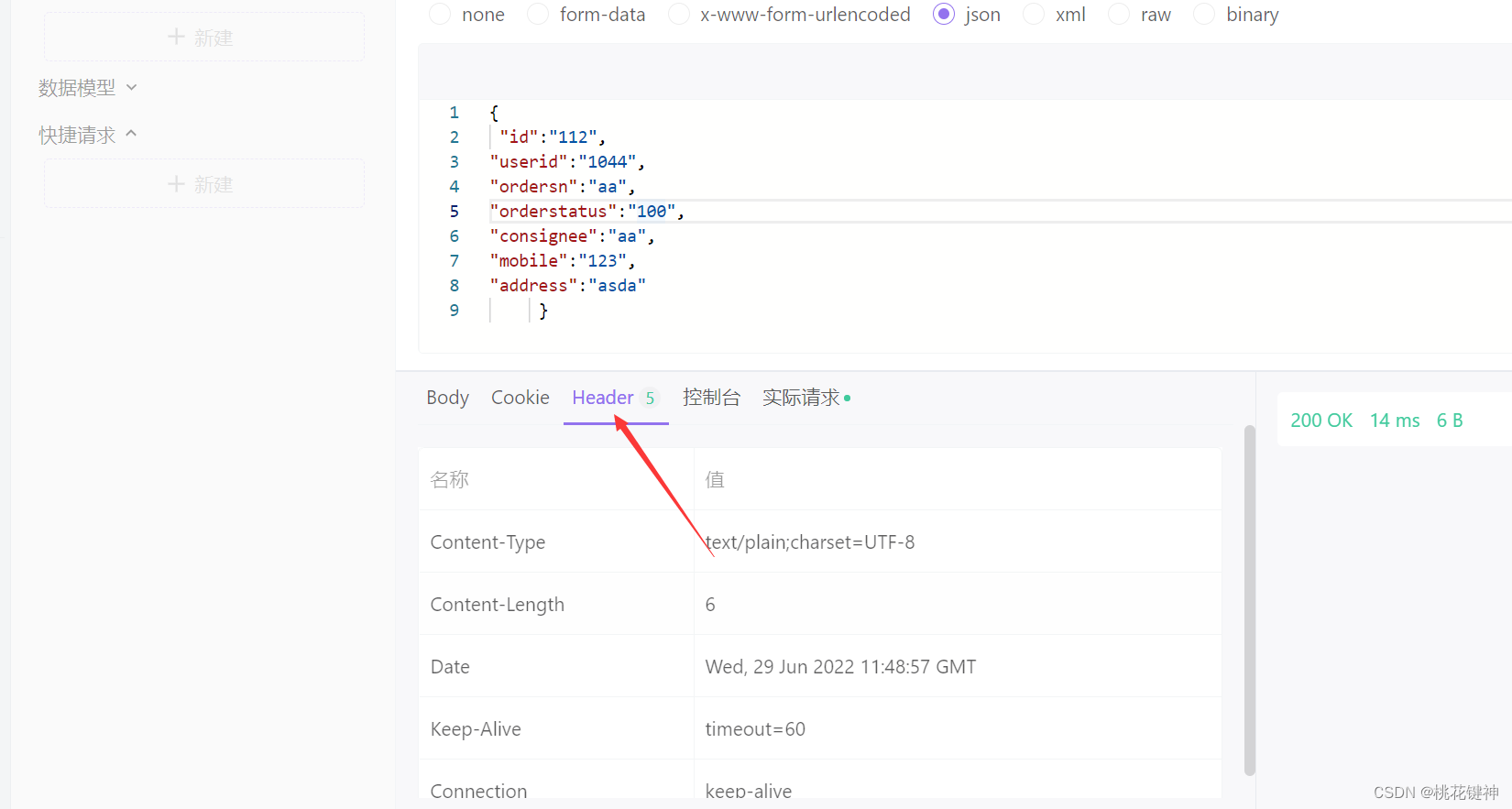1512x809 pixels.
Task: Click JSON line "consignee":"aa"
Action: (x=573, y=236)
